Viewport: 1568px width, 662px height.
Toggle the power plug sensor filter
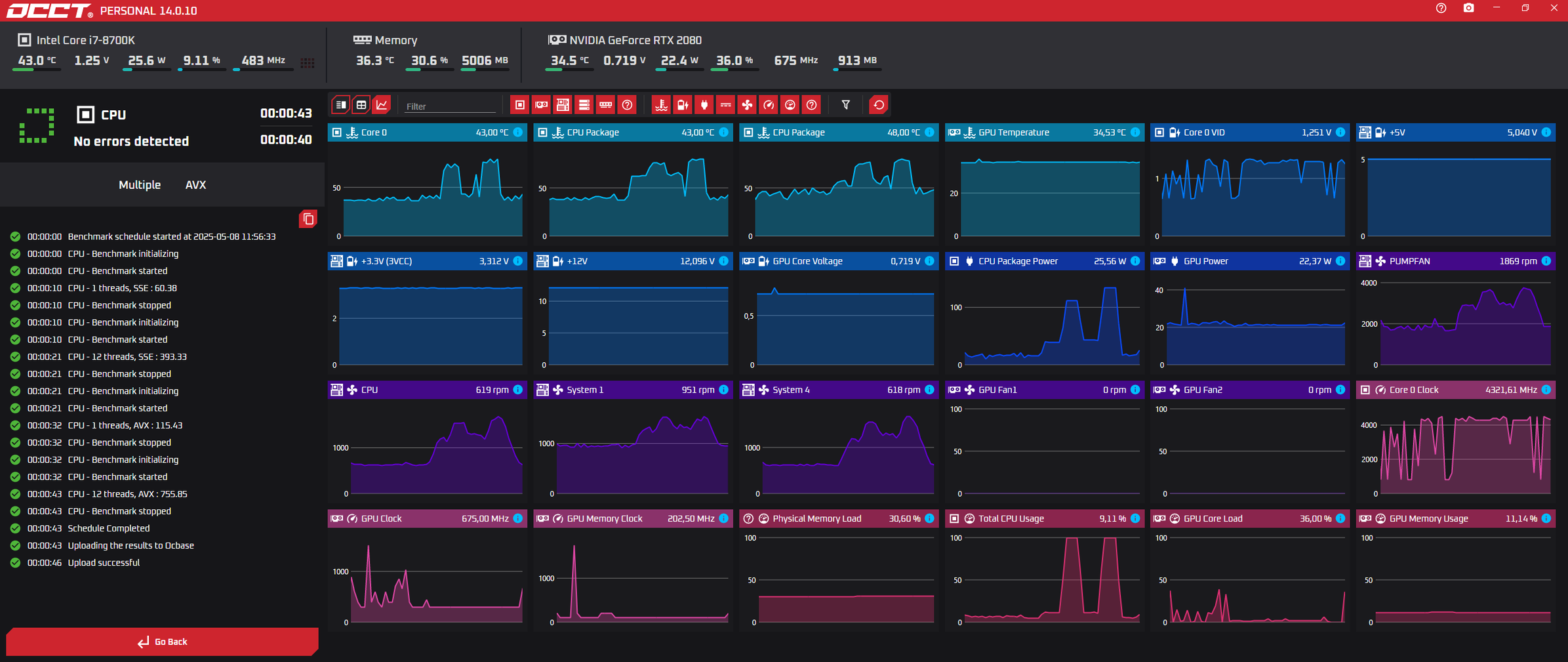(704, 105)
